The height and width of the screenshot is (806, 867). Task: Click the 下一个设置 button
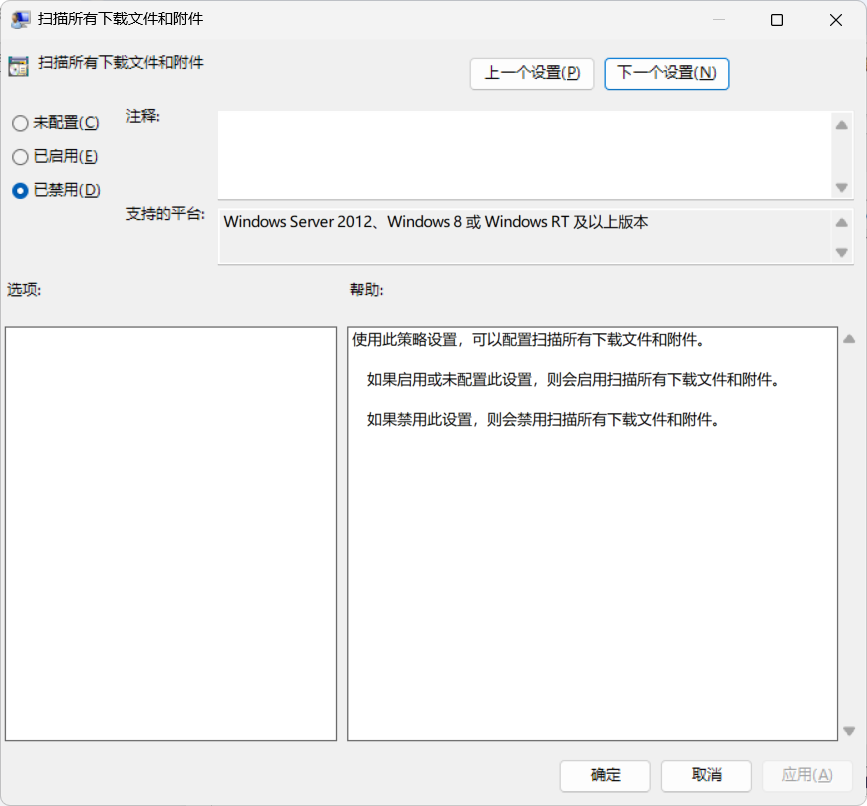click(666, 73)
